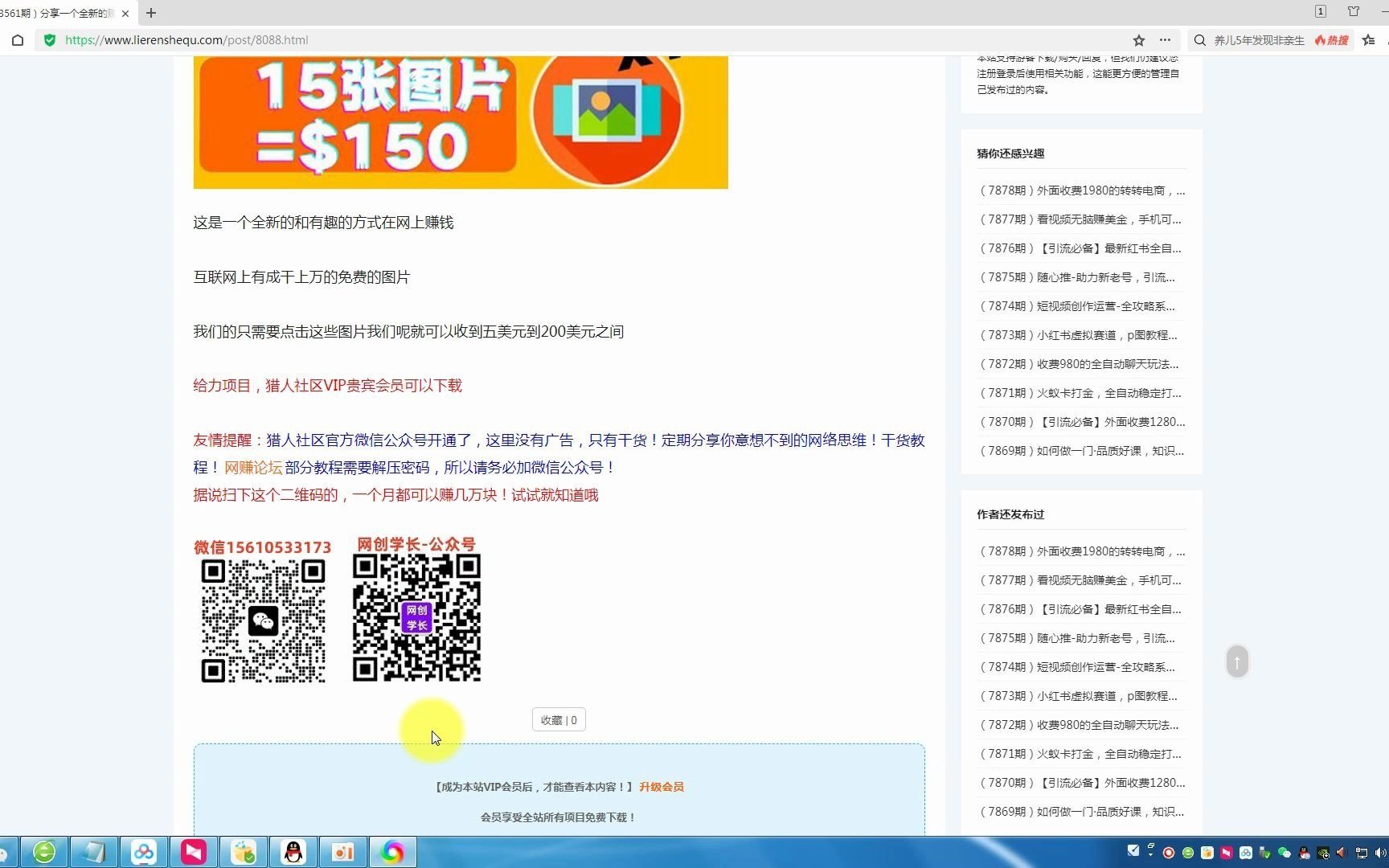The width and height of the screenshot is (1389, 868).
Task: Open the 360 browser taskbar icon
Action: coord(44,852)
